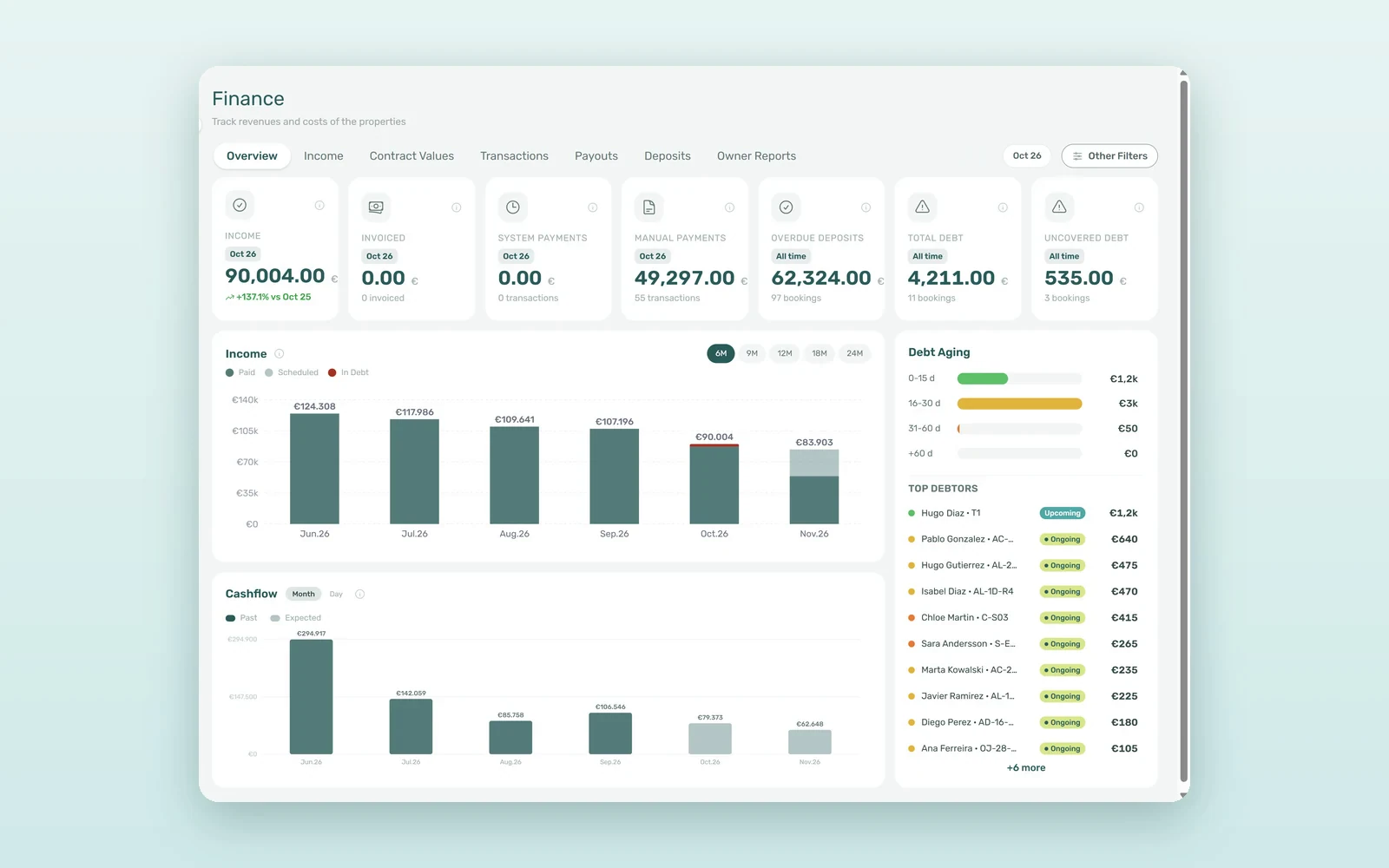This screenshot has width=1389, height=868.
Task: Click the Manual Payments document icon
Action: (649, 207)
